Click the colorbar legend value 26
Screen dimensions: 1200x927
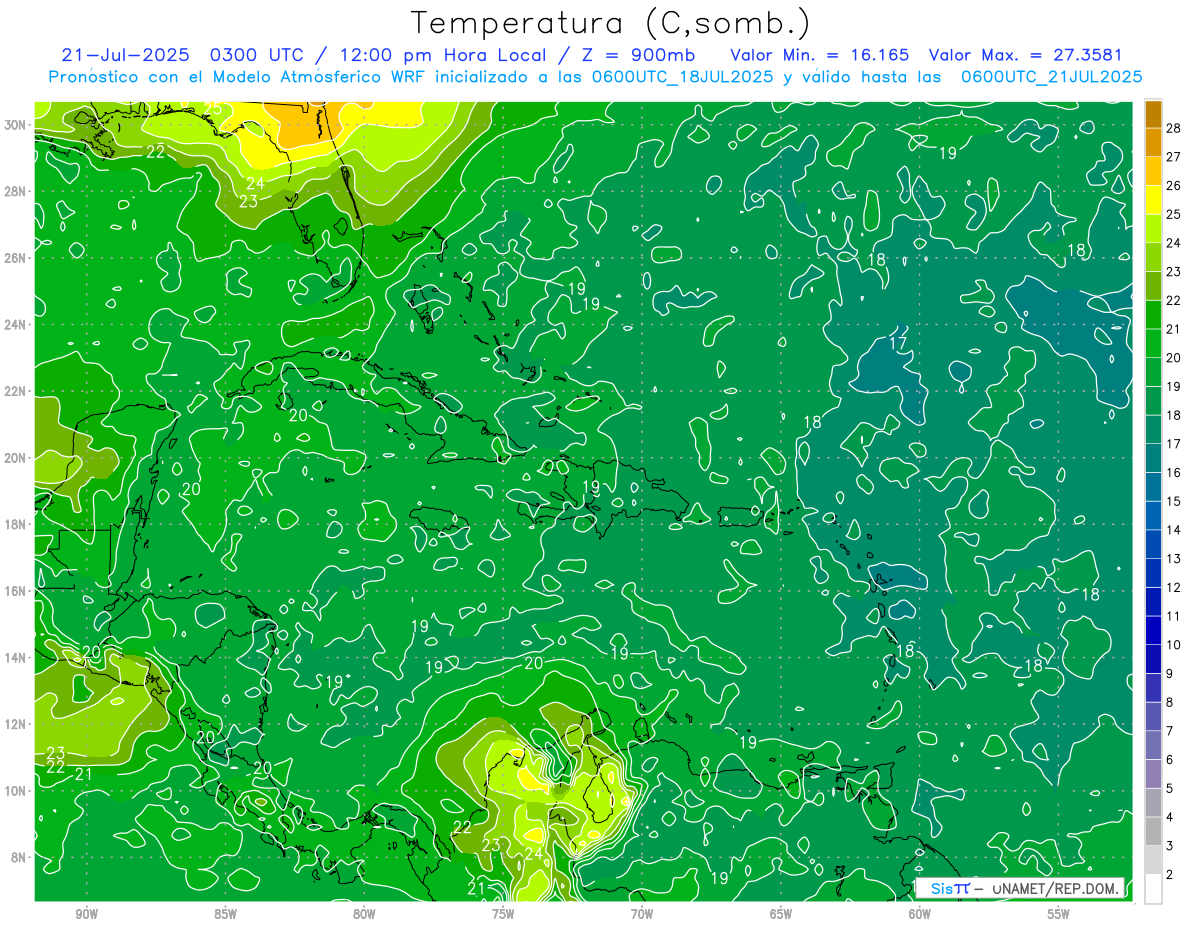click(x=1174, y=185)
